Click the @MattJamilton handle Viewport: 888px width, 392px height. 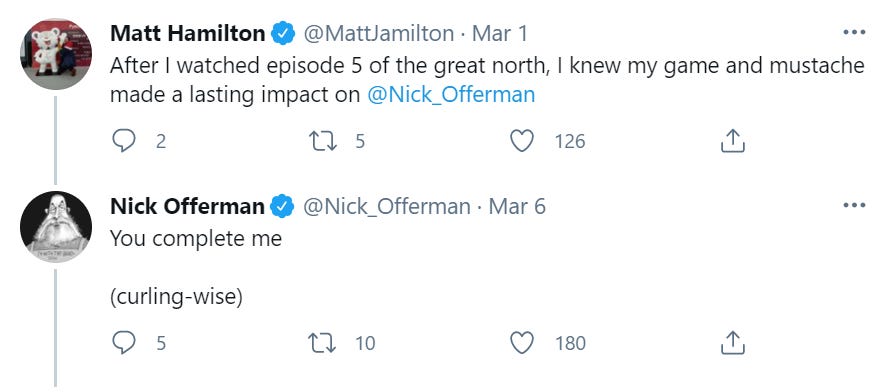click(x=379, y=33)
